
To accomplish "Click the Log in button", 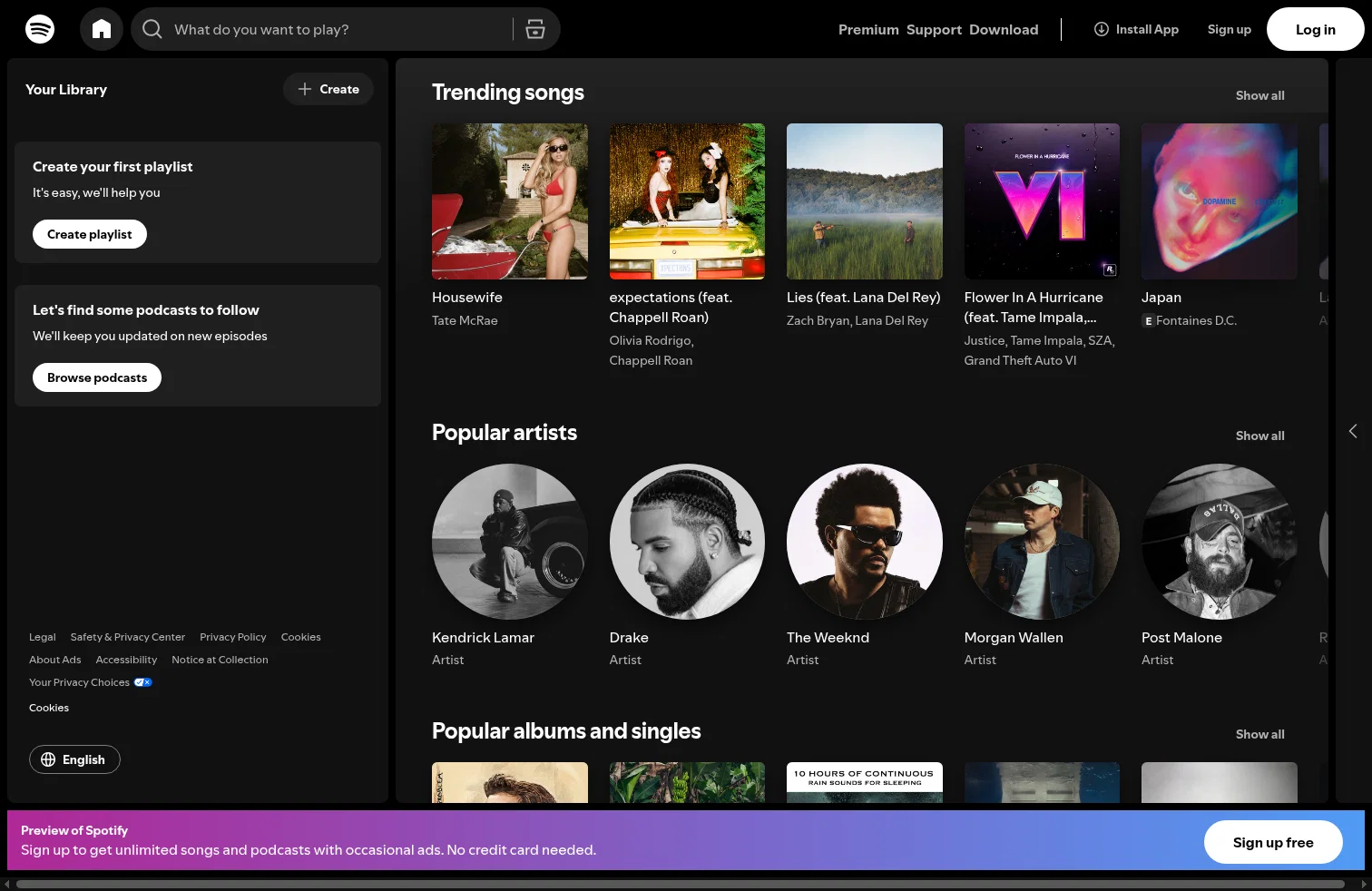I will coord(1315,29).
